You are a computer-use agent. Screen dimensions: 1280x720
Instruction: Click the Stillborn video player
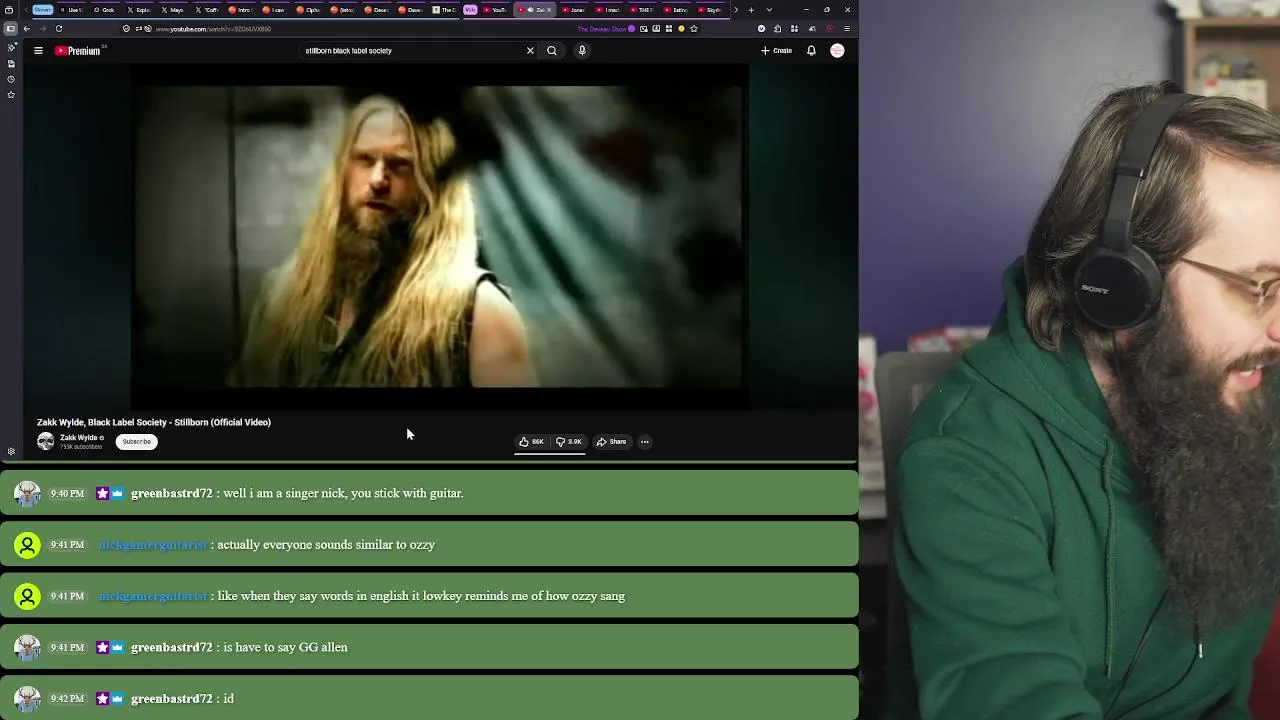pyautogui.click(x=440, y=237)
